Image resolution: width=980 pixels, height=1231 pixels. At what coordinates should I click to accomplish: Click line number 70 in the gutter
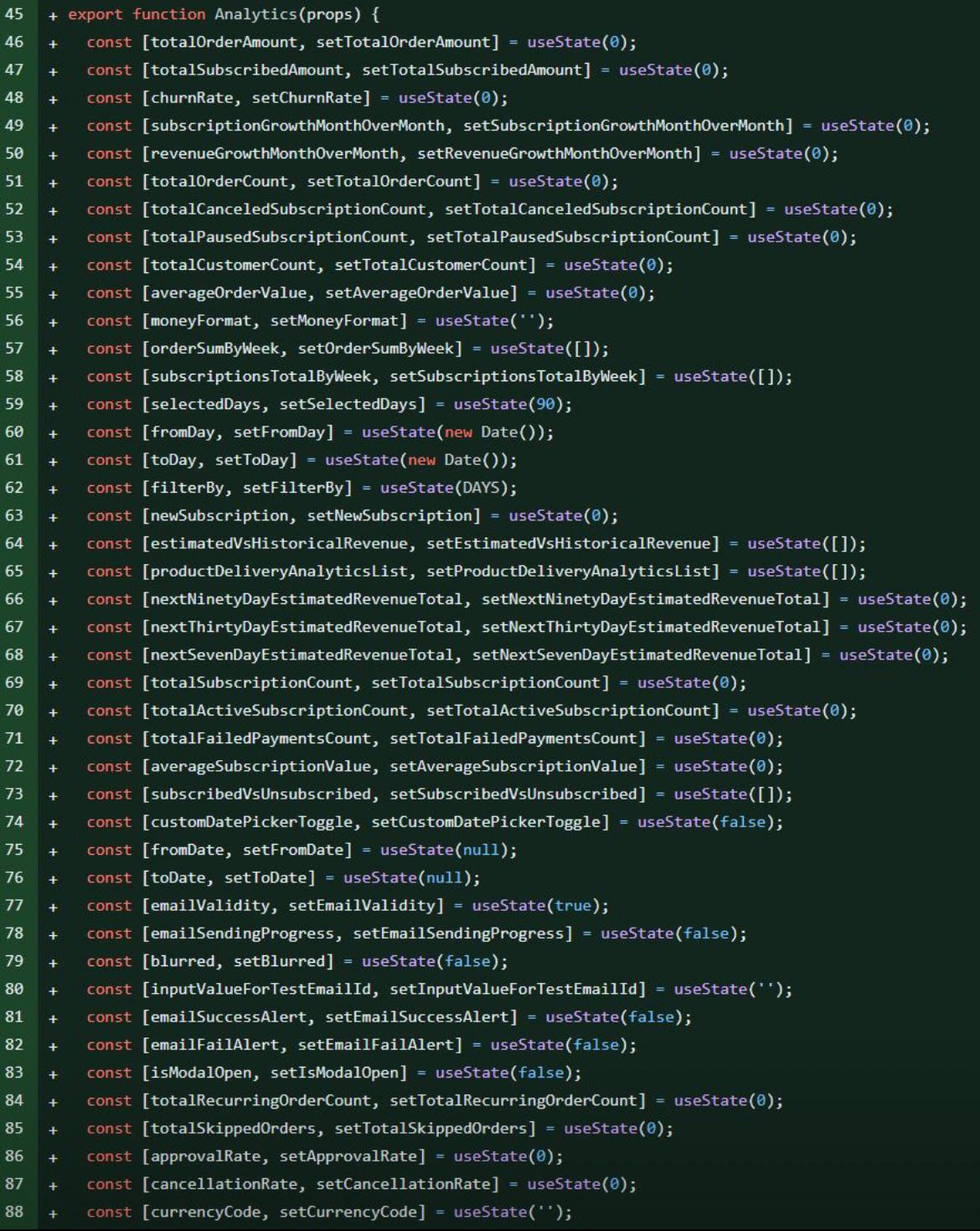[14, 710]
